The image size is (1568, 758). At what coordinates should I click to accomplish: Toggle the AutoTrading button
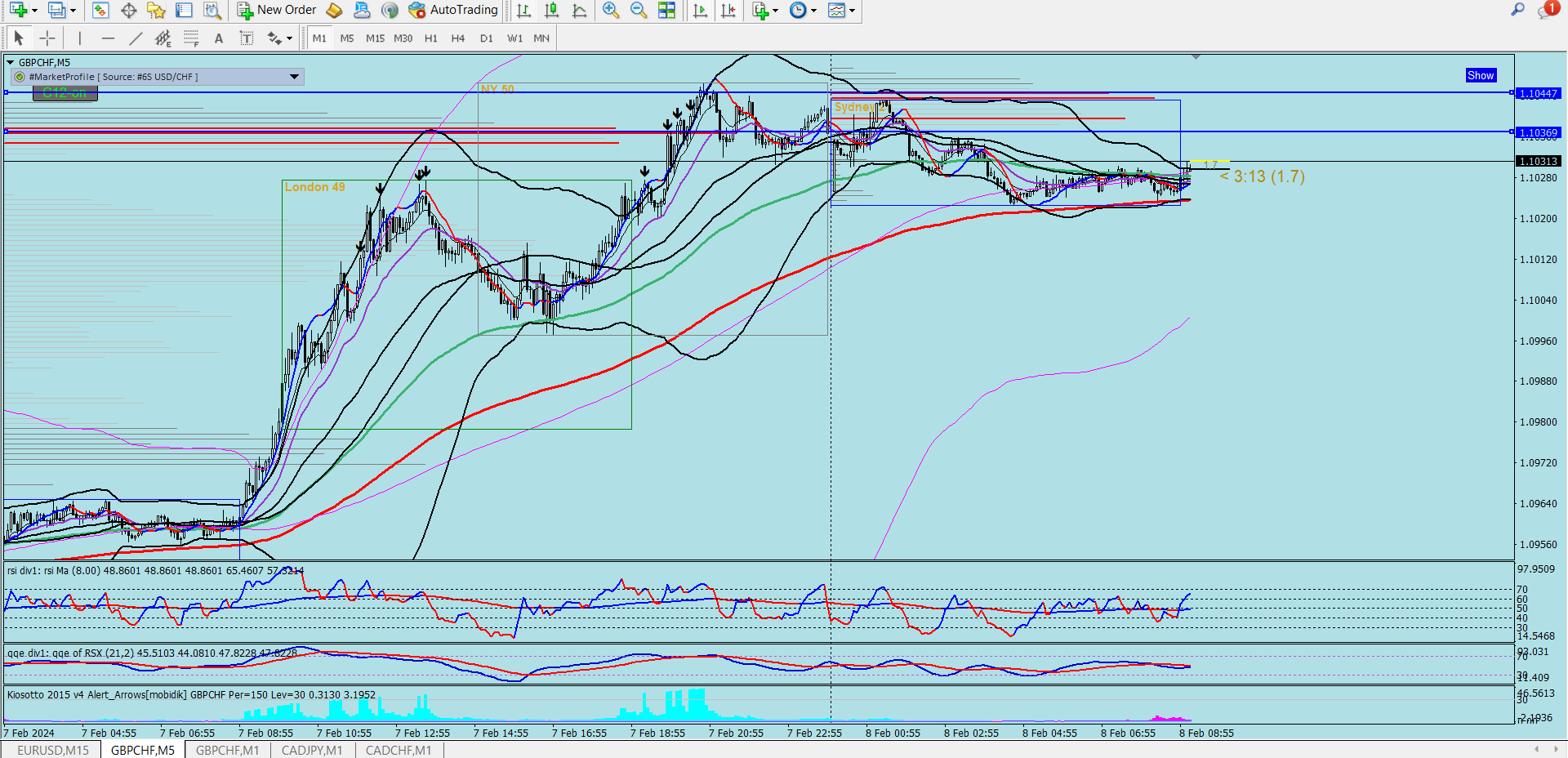(454, 10)
